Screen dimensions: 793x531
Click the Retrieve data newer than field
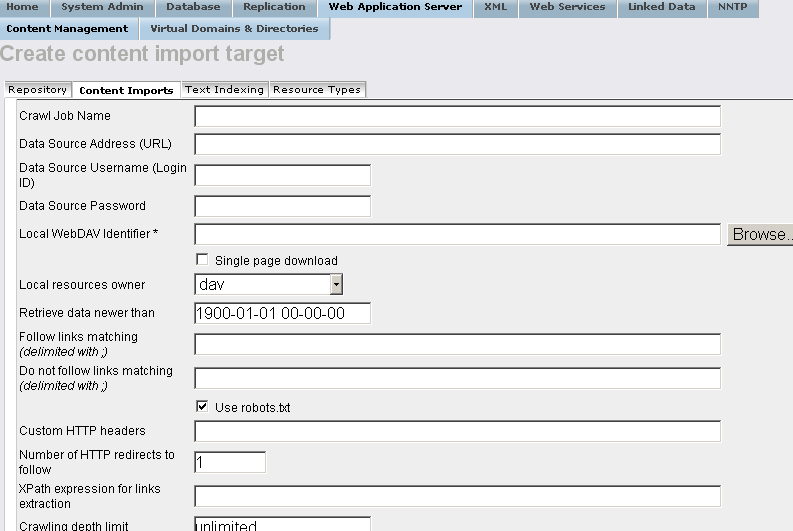282,313
